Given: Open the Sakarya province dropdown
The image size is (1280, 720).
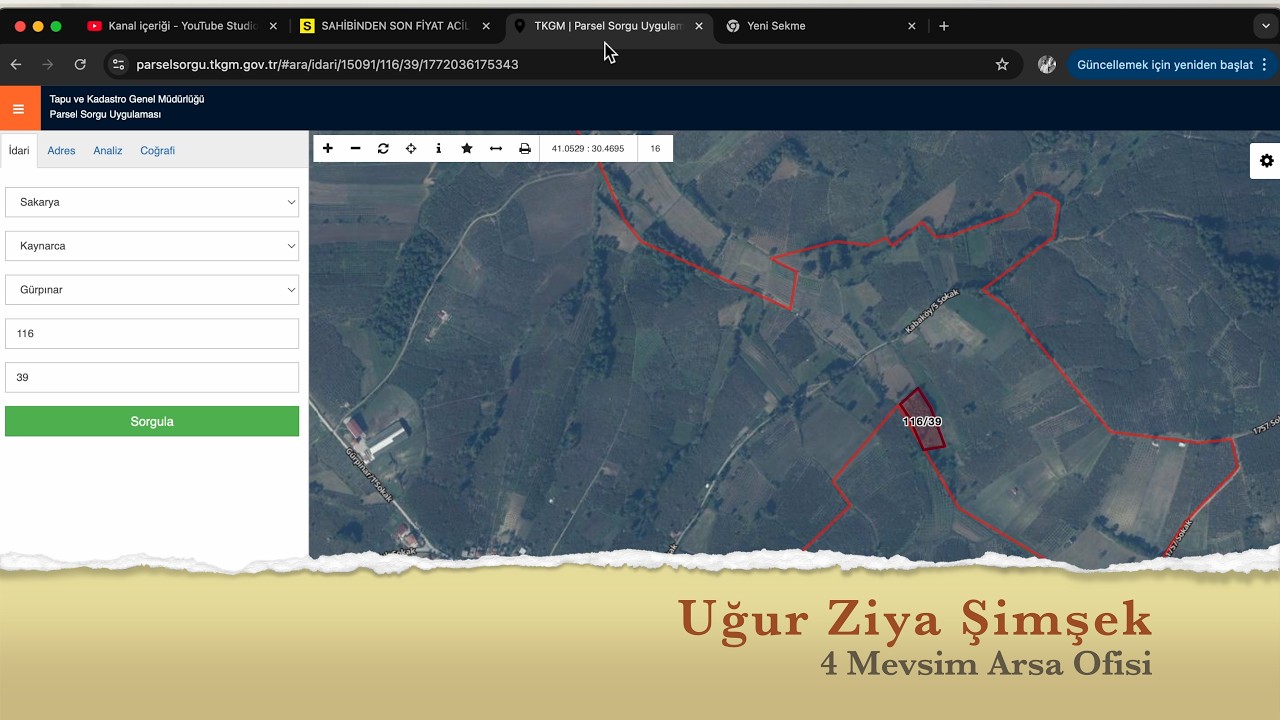Looking at the screenshot, I should click(152, 202).
